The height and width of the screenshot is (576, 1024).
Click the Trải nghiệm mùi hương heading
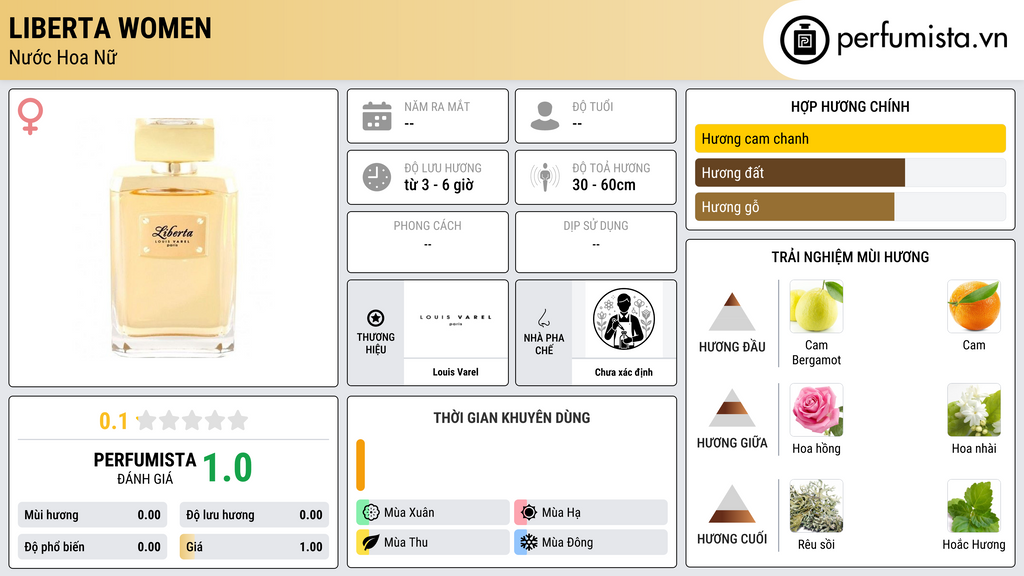coord(850,257)
